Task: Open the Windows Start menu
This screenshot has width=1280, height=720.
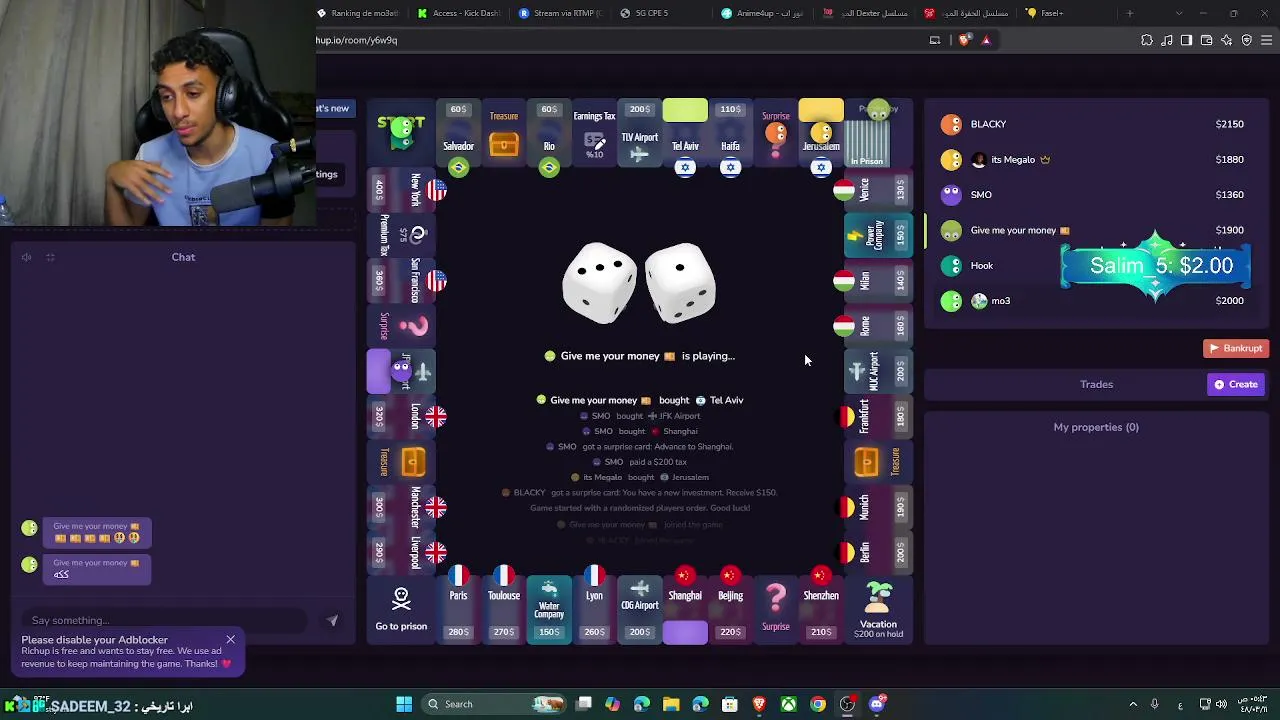Action: (404, 704)
